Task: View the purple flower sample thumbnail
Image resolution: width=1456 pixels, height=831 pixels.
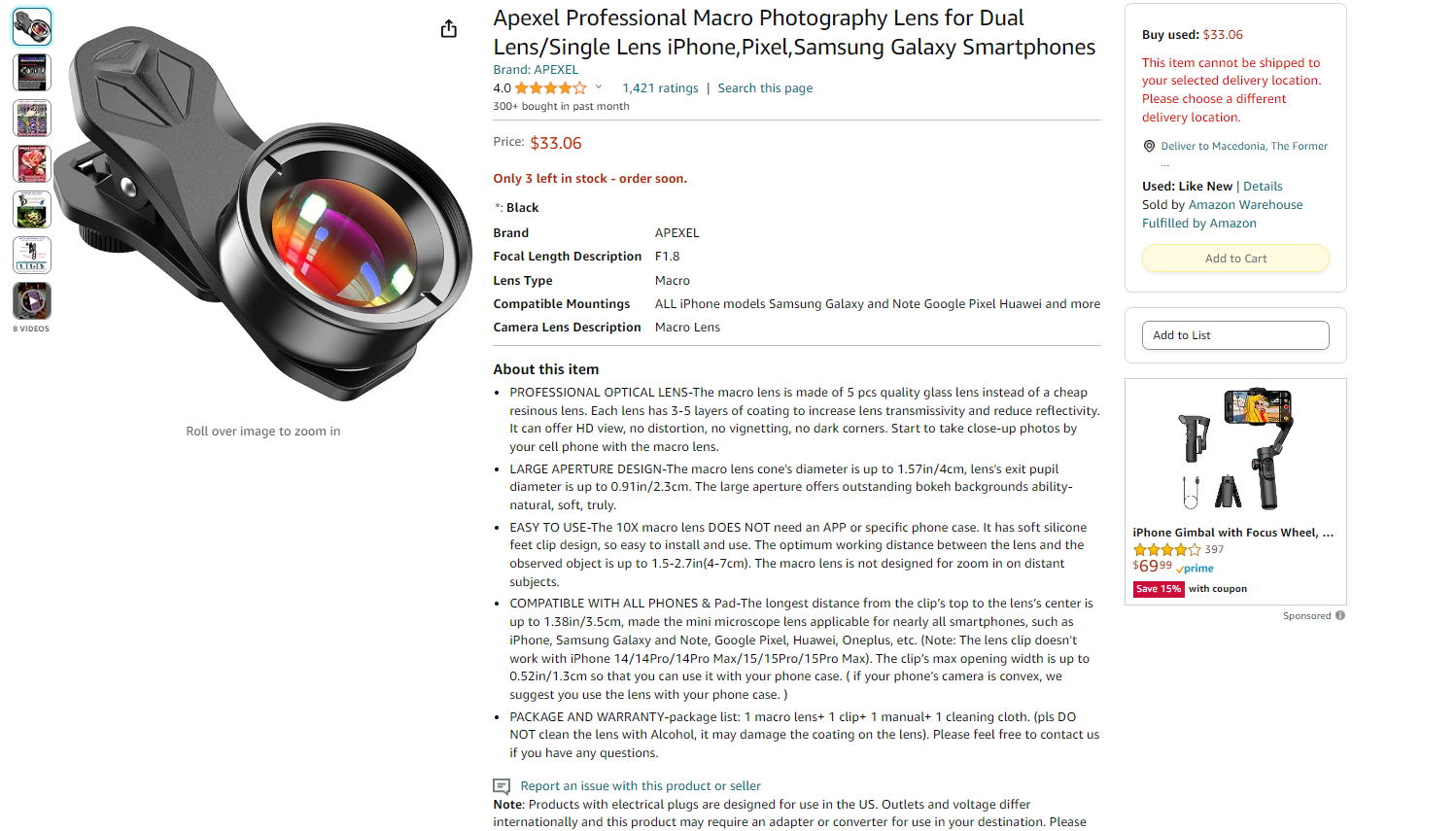Action: point(32,119)
